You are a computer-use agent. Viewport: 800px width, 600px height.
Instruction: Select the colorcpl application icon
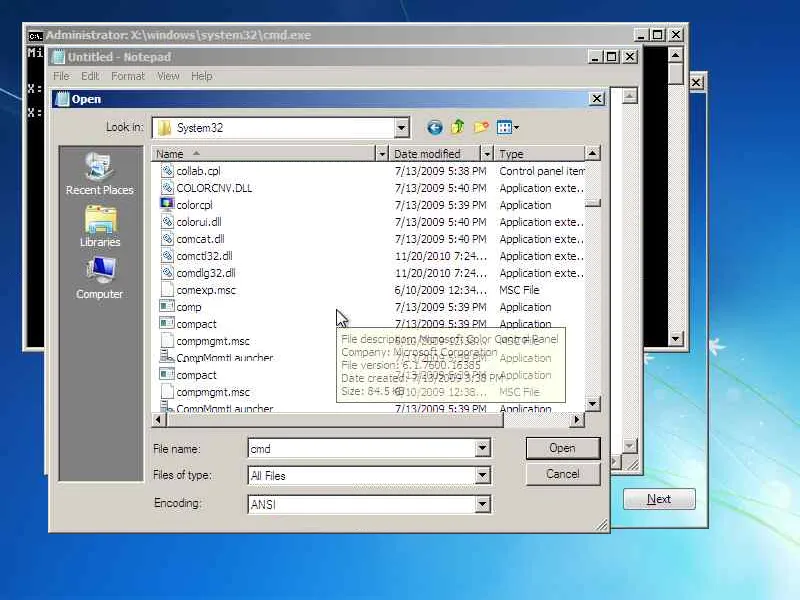(x=167, y=205)
